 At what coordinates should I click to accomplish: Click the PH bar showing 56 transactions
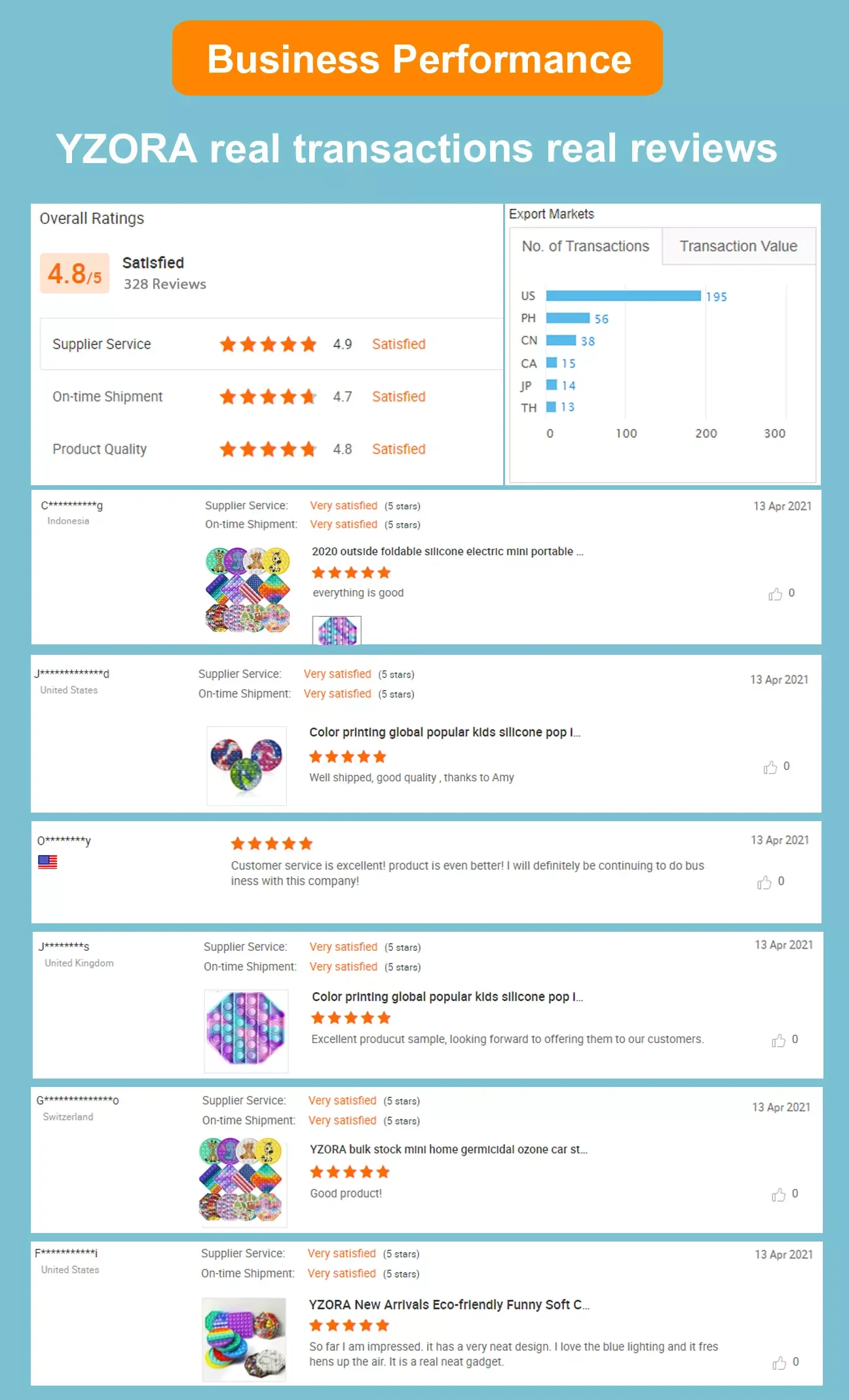[x=568, y=318]
